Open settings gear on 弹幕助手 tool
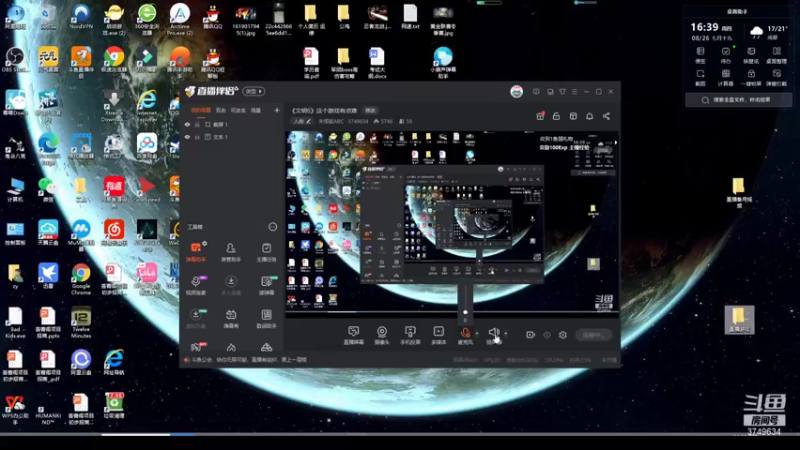Viewport: 800px width, 450px height. click(x=205, y=243)
